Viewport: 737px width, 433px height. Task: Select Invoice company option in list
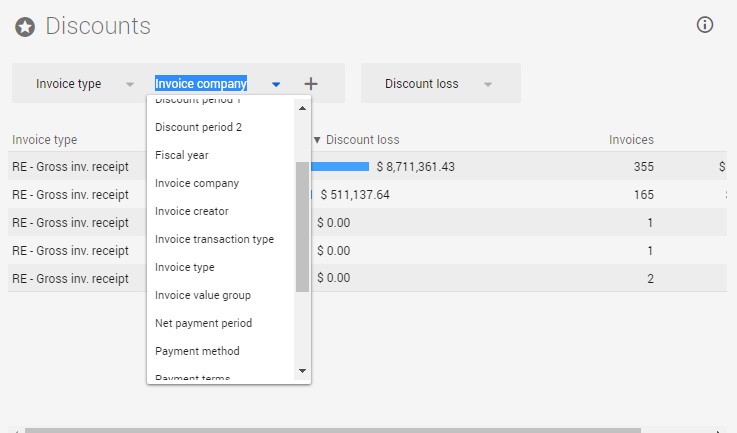[x=196, y=183]
